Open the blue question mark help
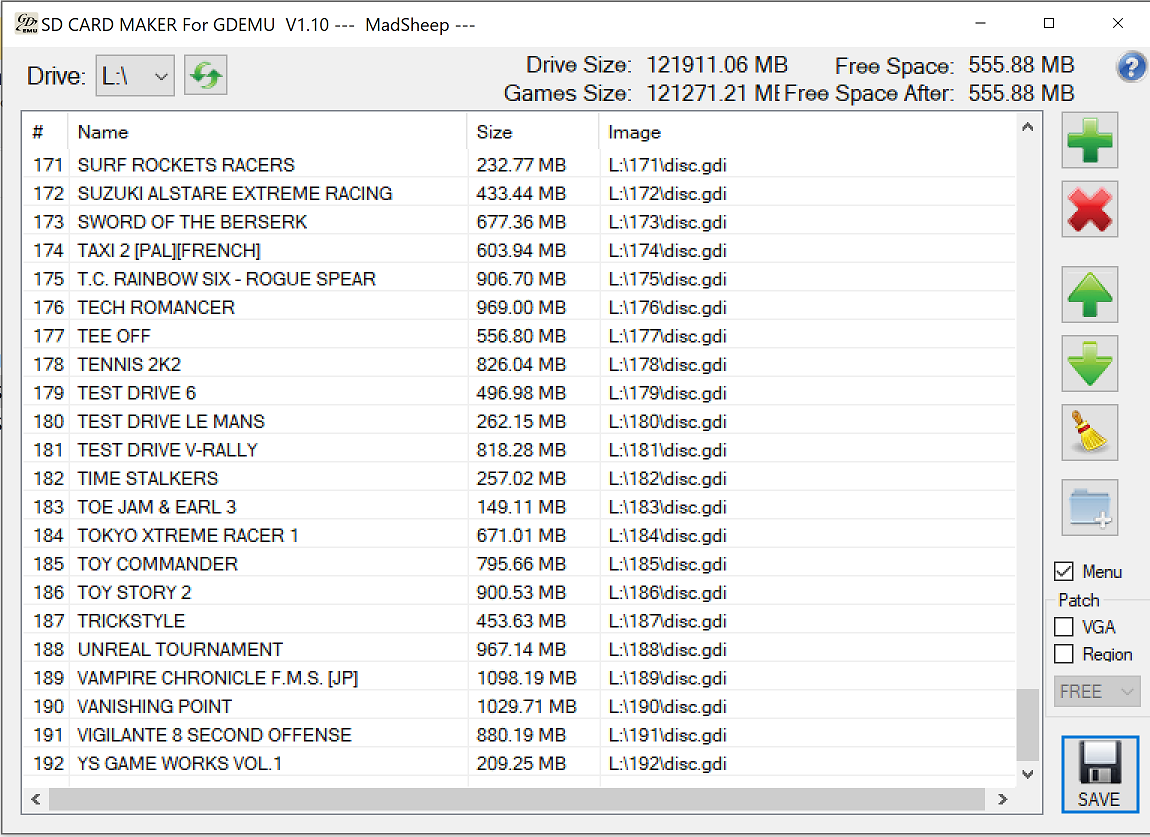The height and width of the screenshot is (837, 1150). 1132,67
